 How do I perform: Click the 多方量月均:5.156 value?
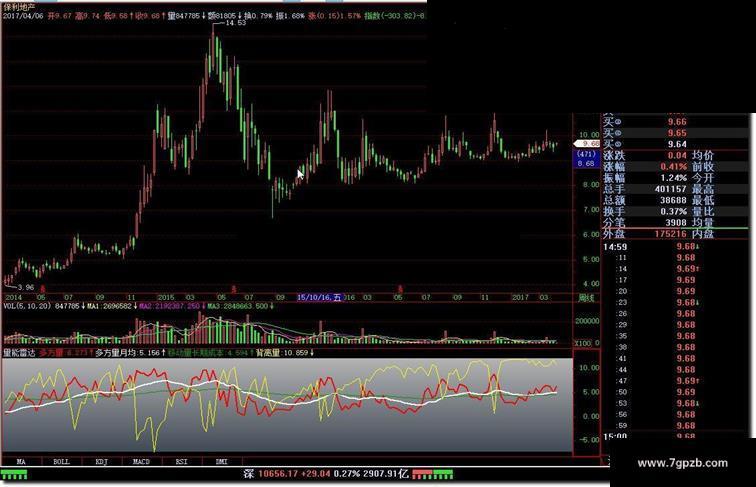point(131,353)
